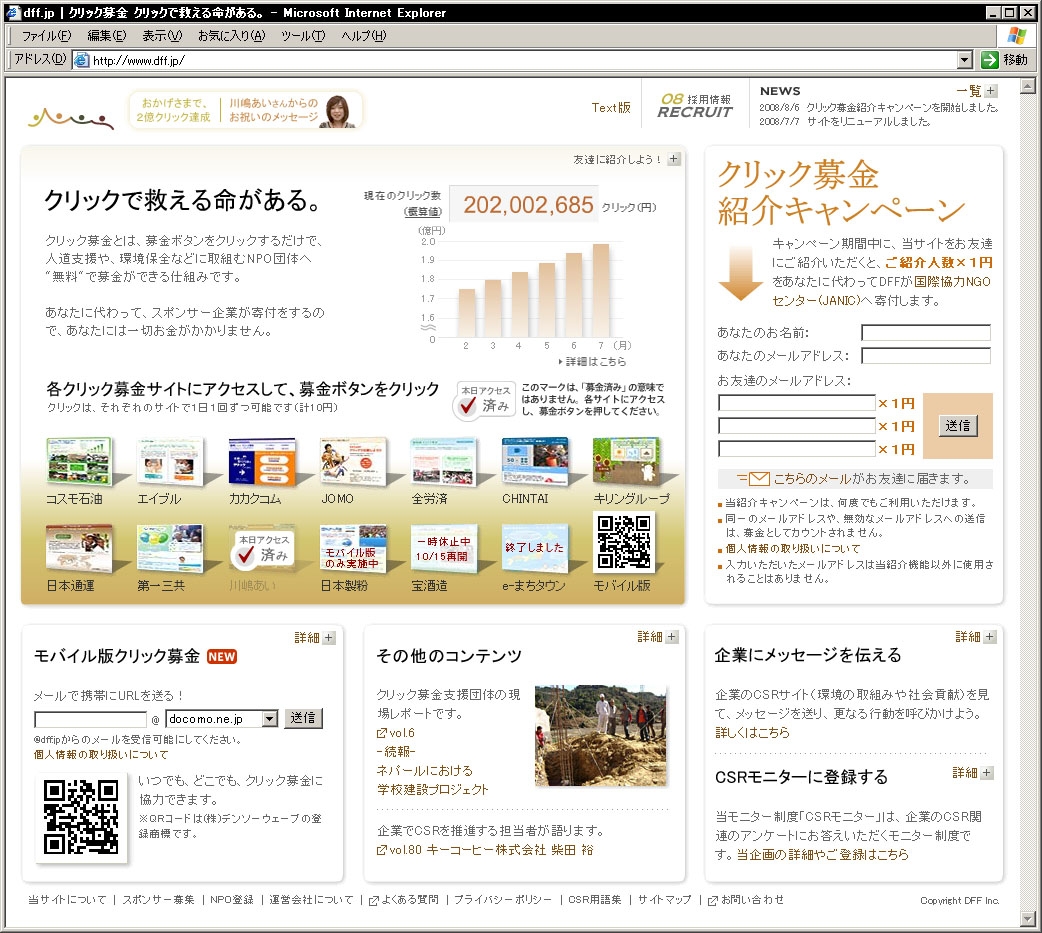Expand 友達に紹介しよう plus button
Viewport: 1042px width, 933px height.
pos(674,159)
